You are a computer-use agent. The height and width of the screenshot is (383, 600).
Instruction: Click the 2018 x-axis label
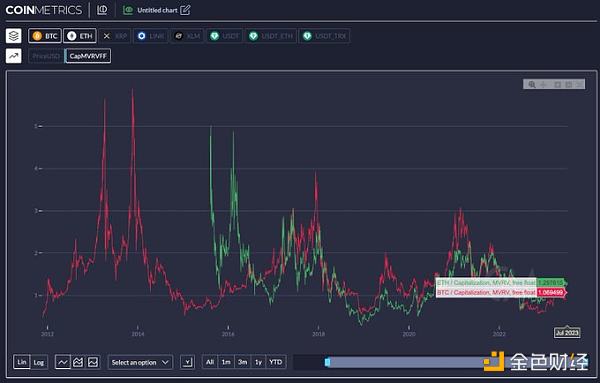tap(318, 334)
